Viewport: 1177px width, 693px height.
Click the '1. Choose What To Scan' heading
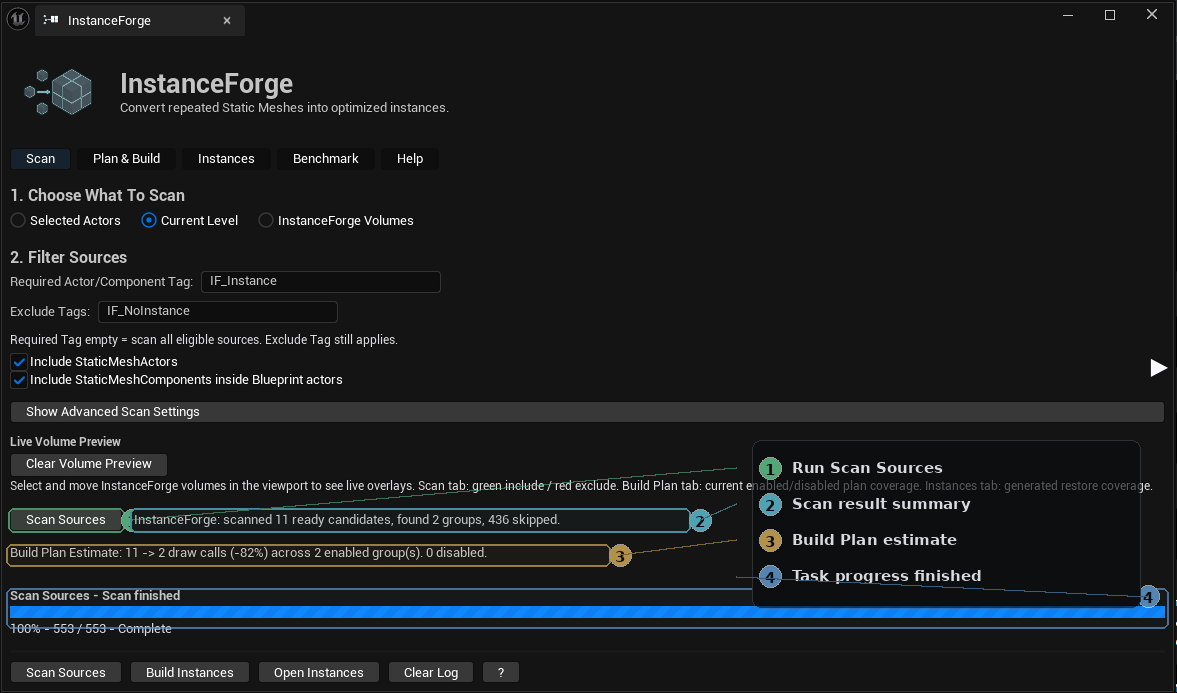click(98, 196)
